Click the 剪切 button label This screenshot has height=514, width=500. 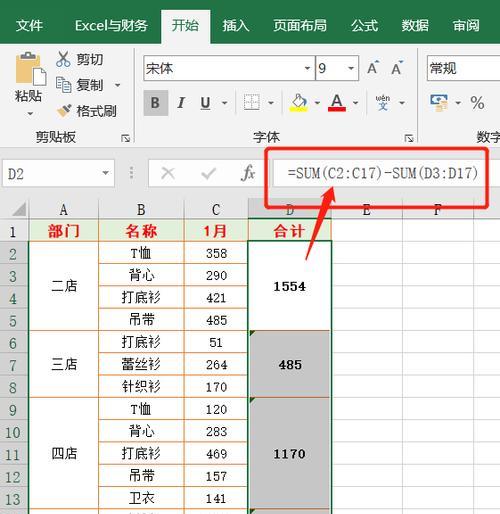point(90,60)
